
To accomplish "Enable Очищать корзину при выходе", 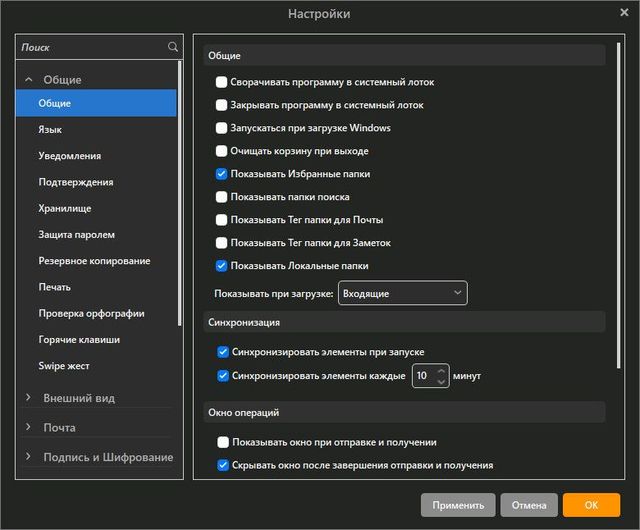I will (222, 151).
